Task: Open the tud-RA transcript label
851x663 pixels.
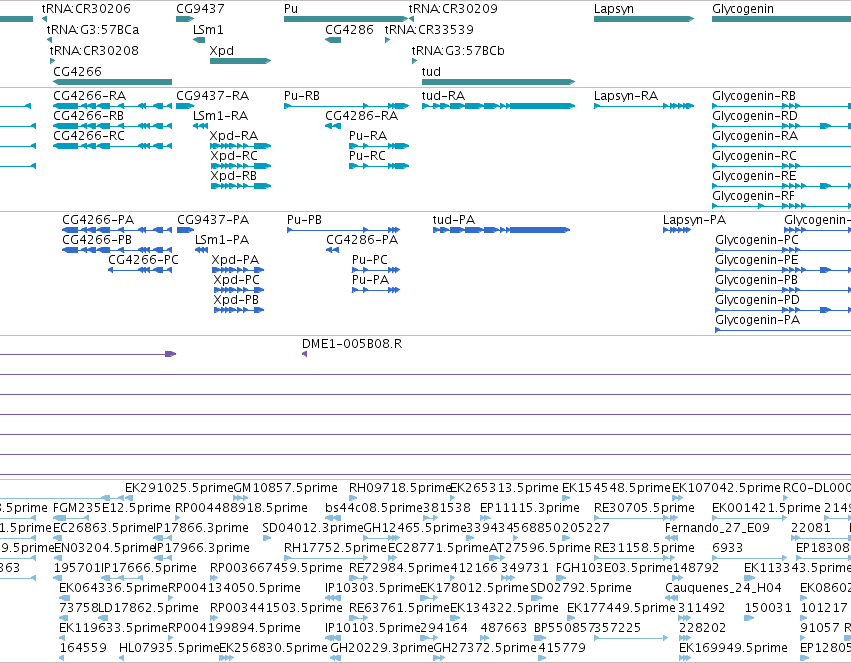Action: tap(443, 96)
